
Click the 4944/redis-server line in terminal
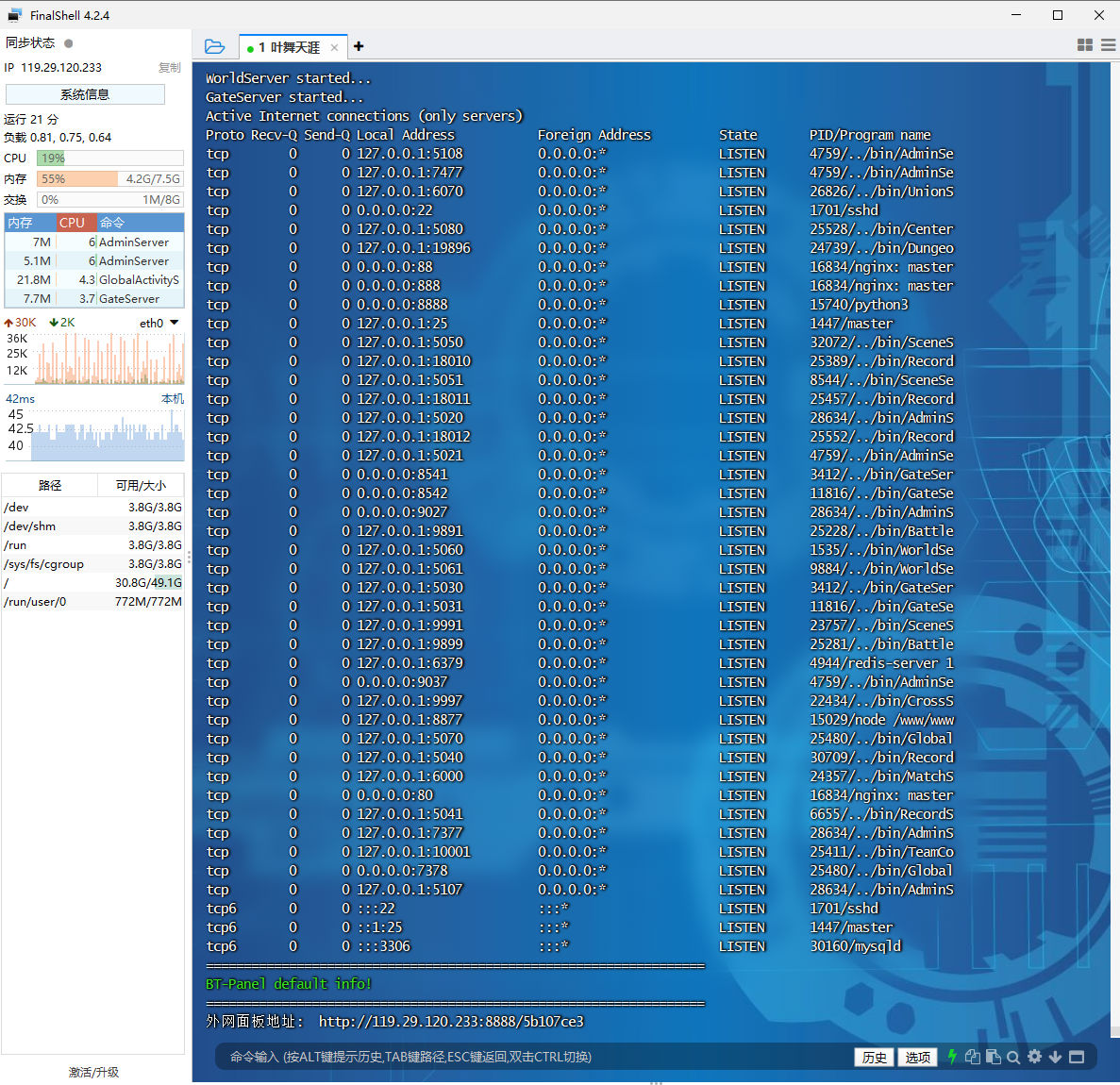881,663
